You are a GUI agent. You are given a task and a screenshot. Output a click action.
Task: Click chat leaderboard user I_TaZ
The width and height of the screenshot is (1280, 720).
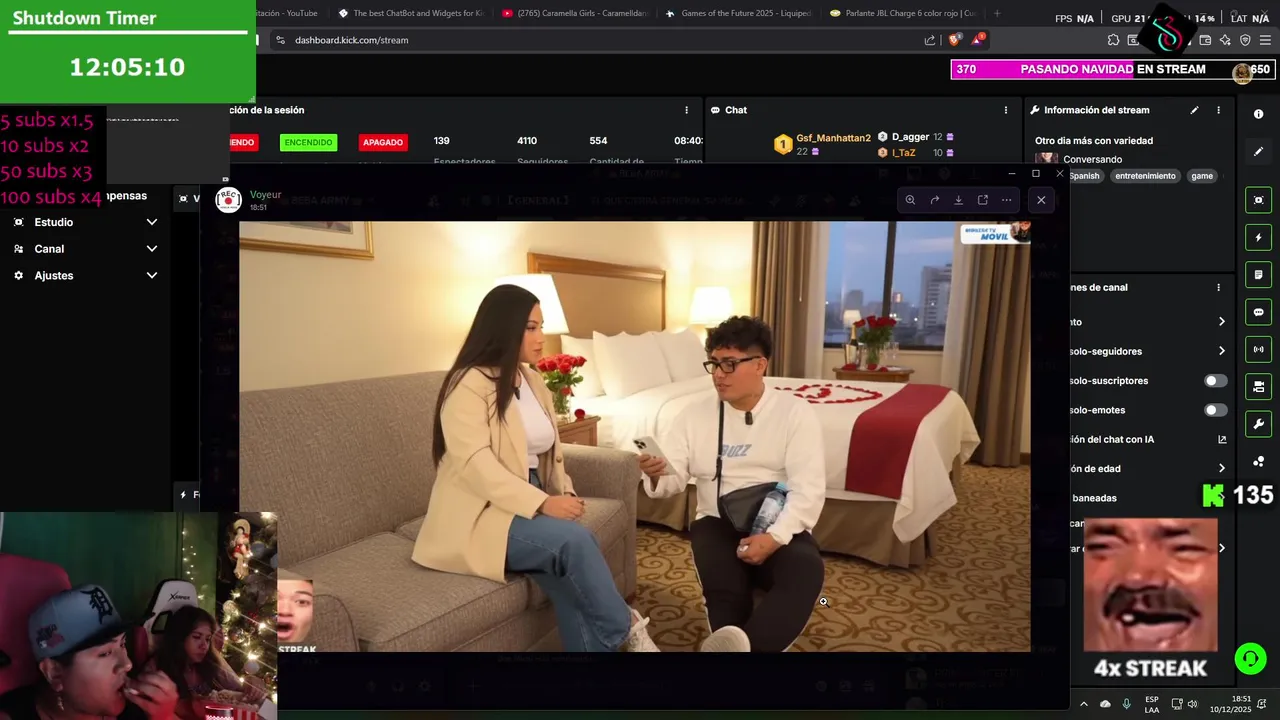pos(903,153)
